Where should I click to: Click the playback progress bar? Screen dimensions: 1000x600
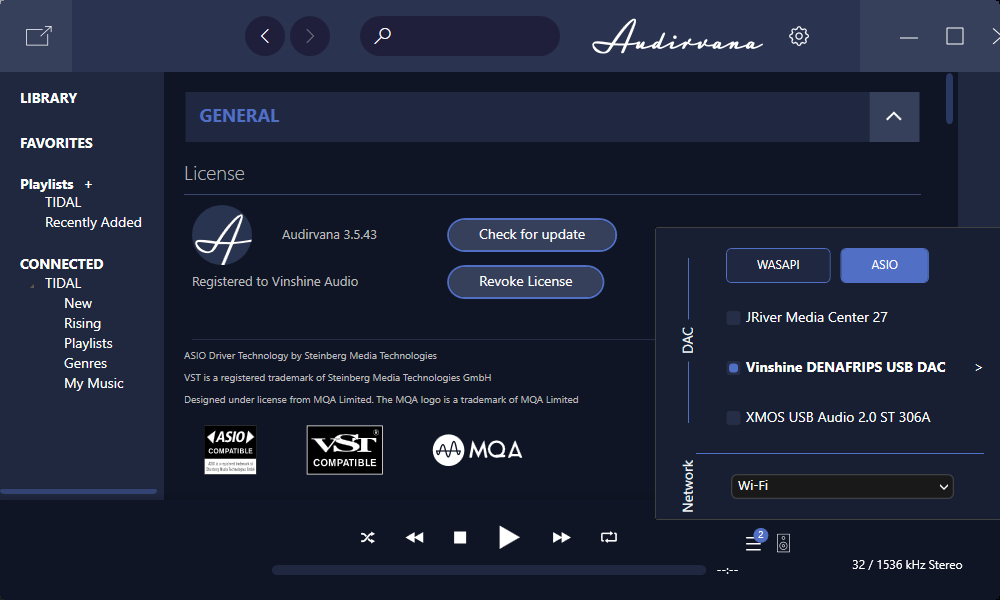[x=489, y=570]
